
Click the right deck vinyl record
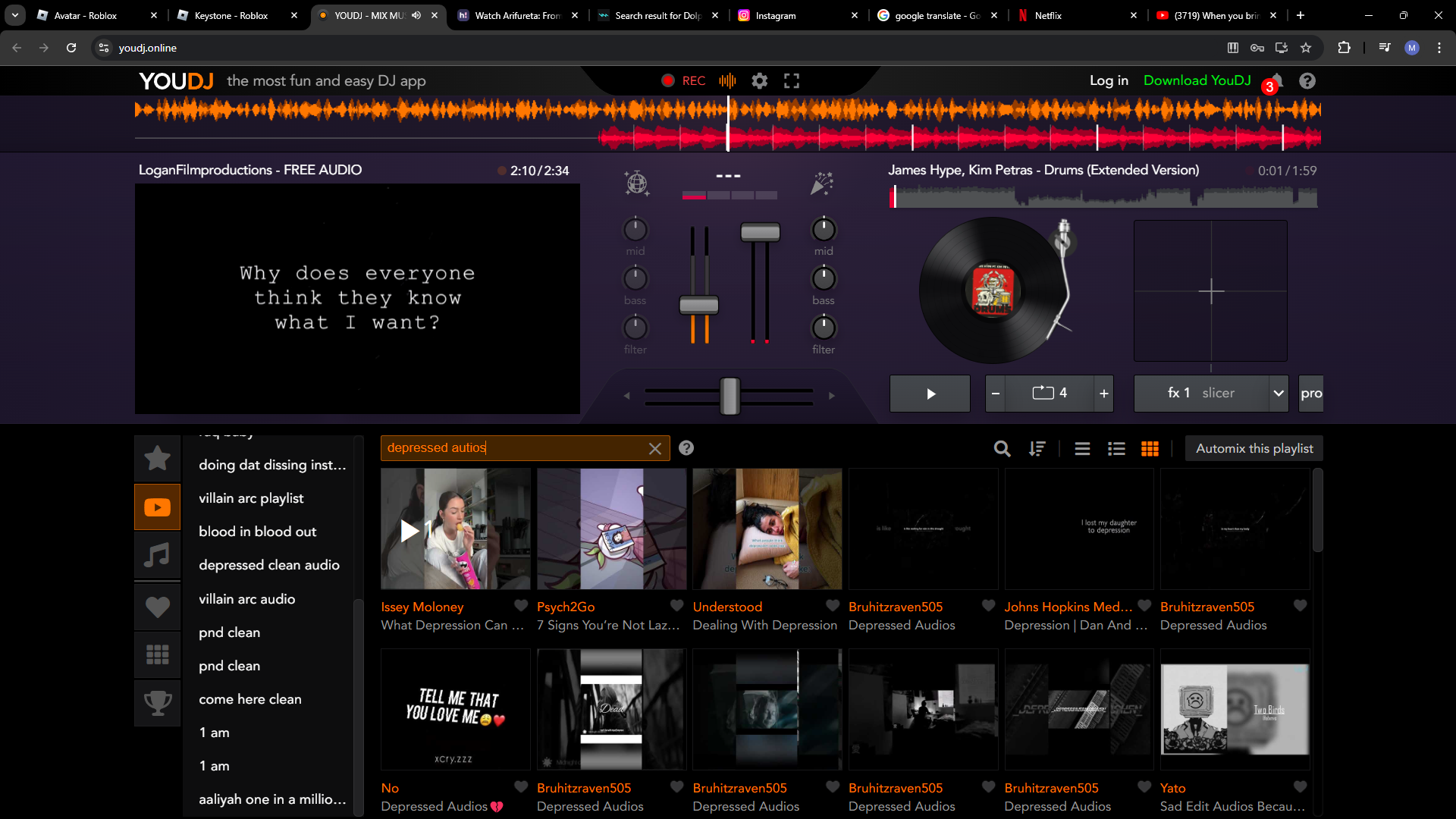tap(992, 290)
